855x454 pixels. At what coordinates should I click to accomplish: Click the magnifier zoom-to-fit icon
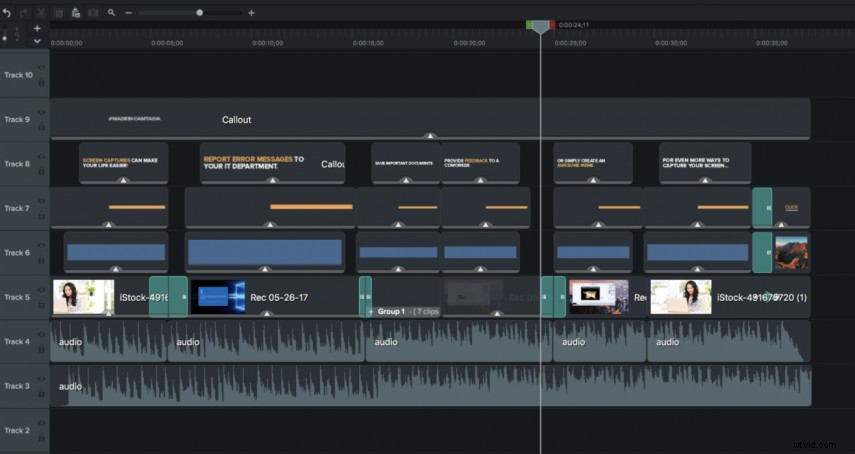pyautogui.click(x=111, y=13)
